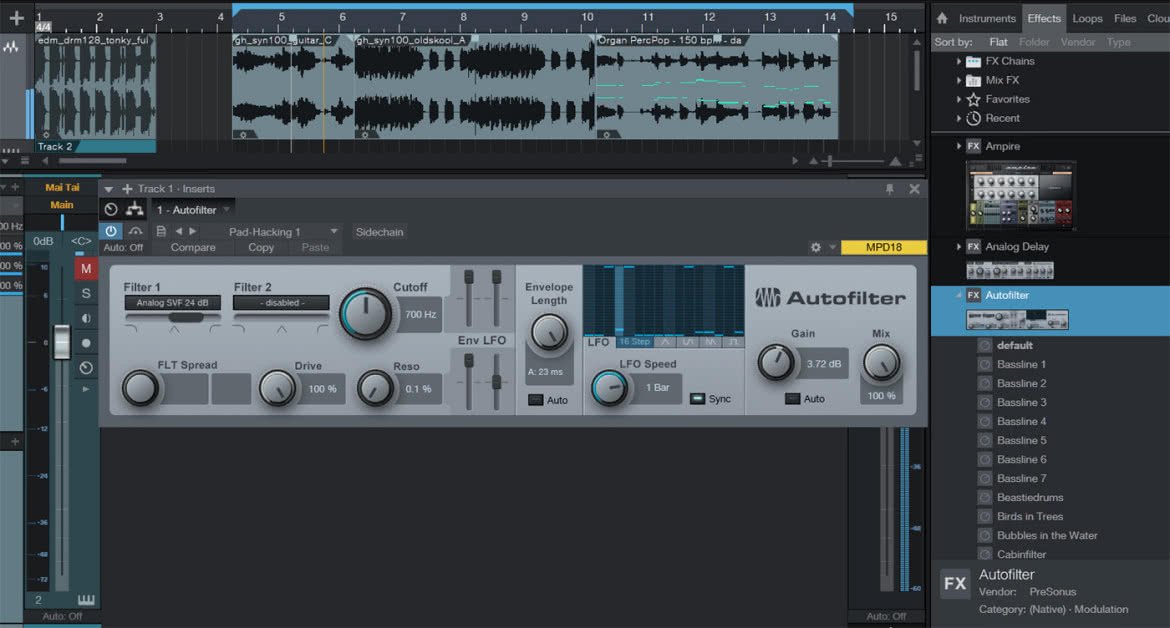Arm record on the channel strip

coord(86,343)
